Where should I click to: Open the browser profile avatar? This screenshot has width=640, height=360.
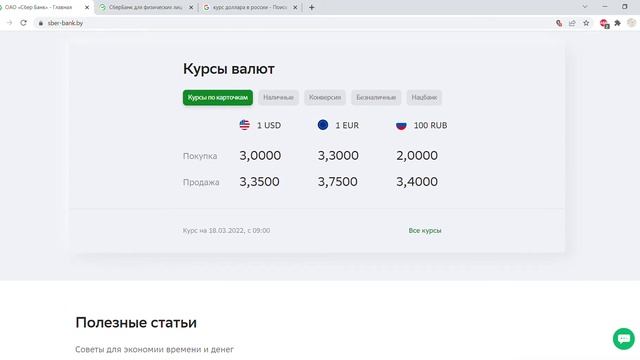click(x=631, y=23)
